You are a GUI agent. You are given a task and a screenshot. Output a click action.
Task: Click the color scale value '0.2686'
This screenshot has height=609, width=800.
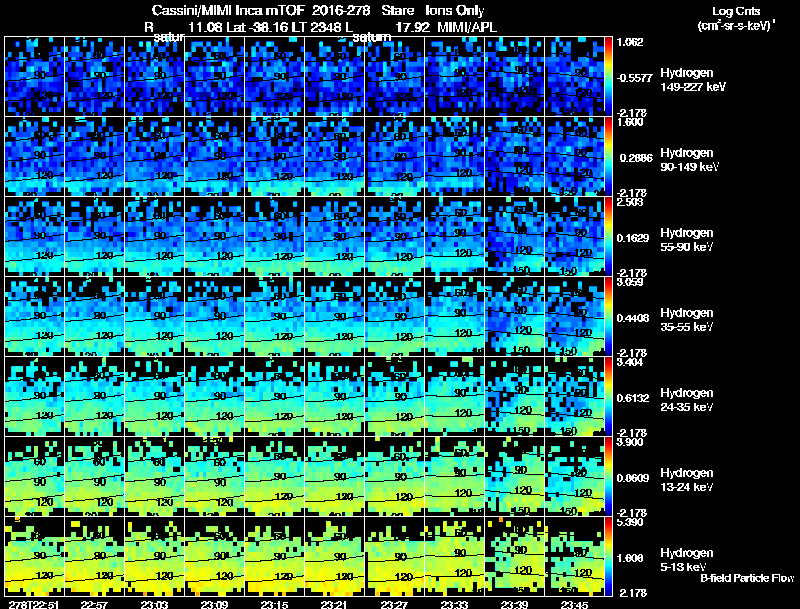[x=636, y=158]
